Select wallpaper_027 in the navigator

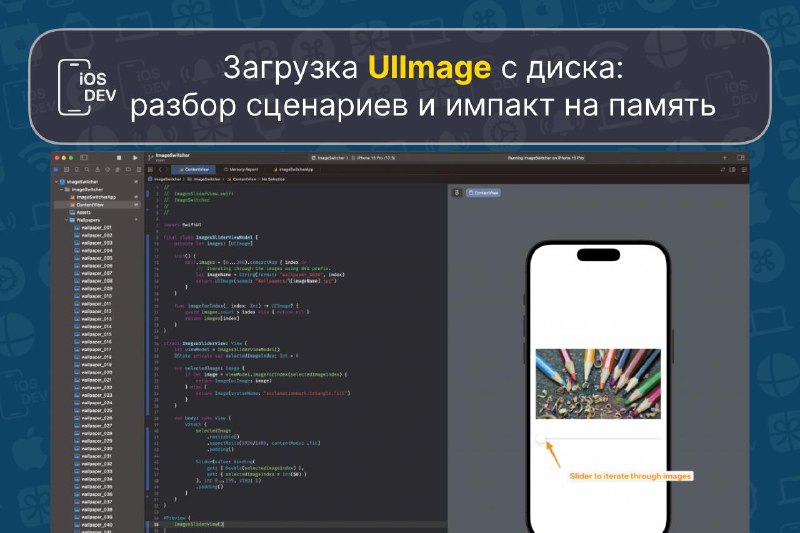pyautogui.click(x=97, y=425)
